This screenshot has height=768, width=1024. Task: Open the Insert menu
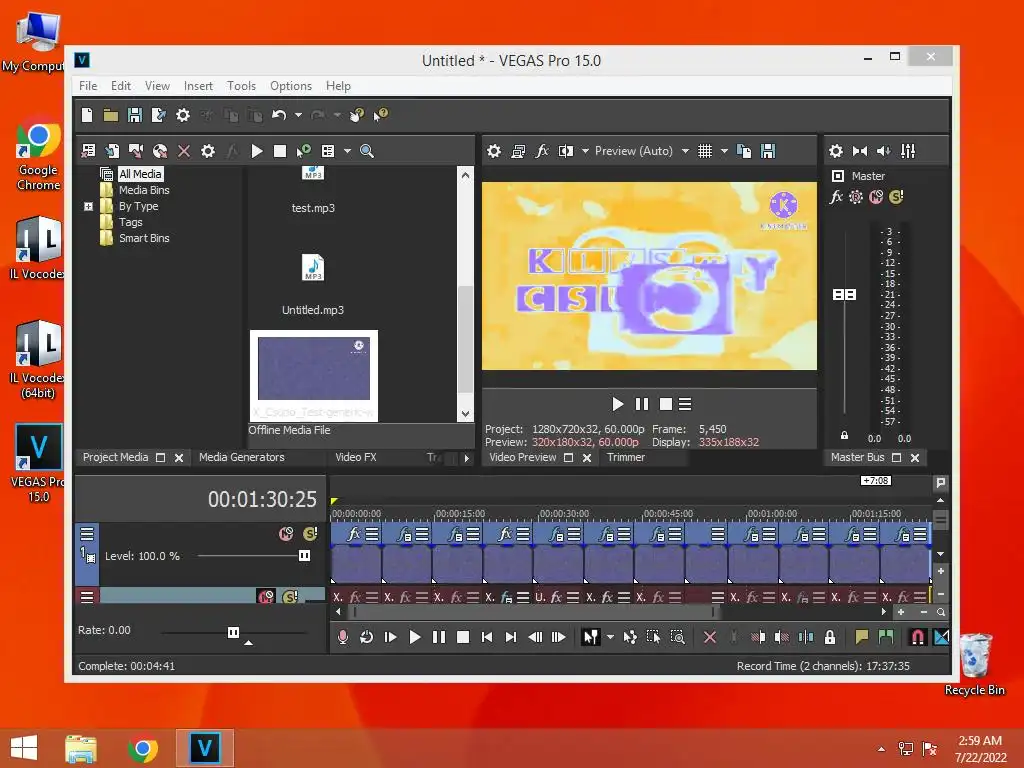198,86
